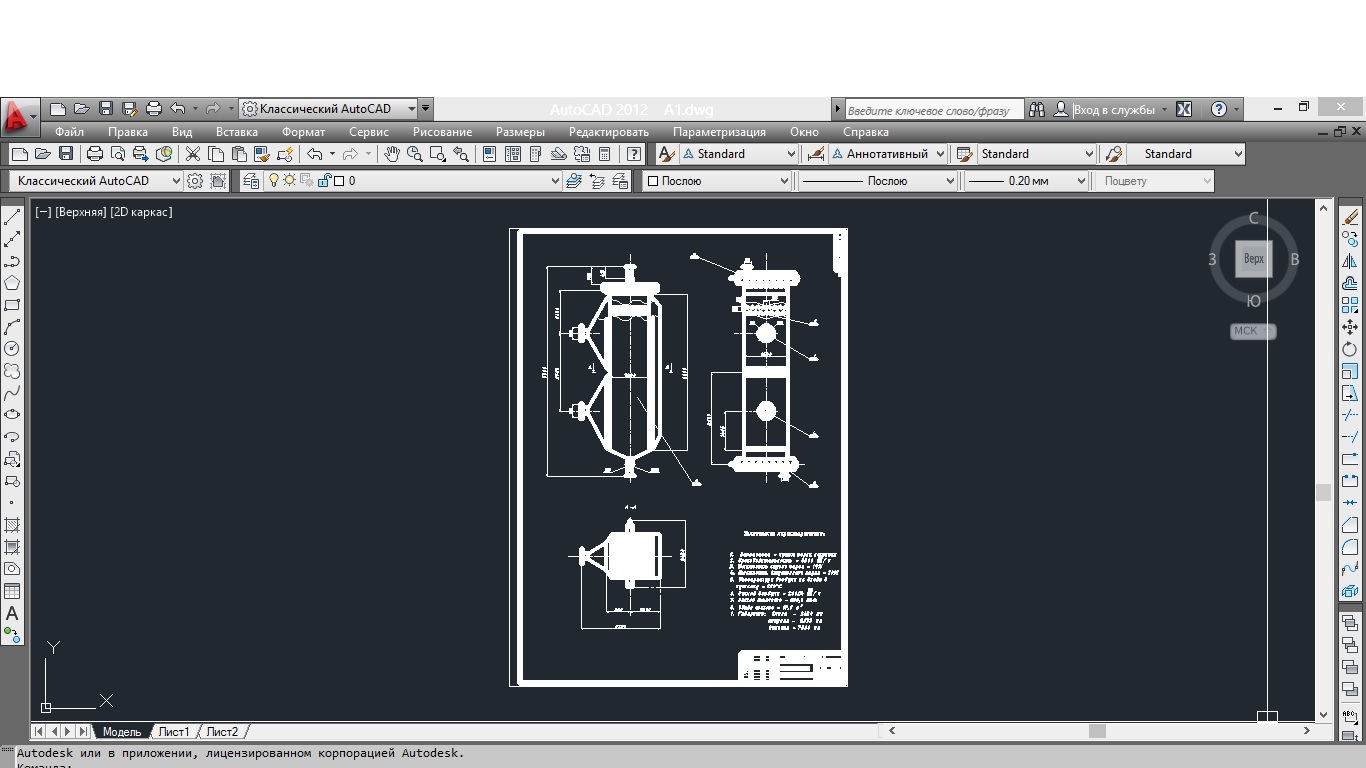This screenshot has width=1366, height=768.
Task: Click the Plot printer icon in standard toolbar
Action: click(95, 154)
